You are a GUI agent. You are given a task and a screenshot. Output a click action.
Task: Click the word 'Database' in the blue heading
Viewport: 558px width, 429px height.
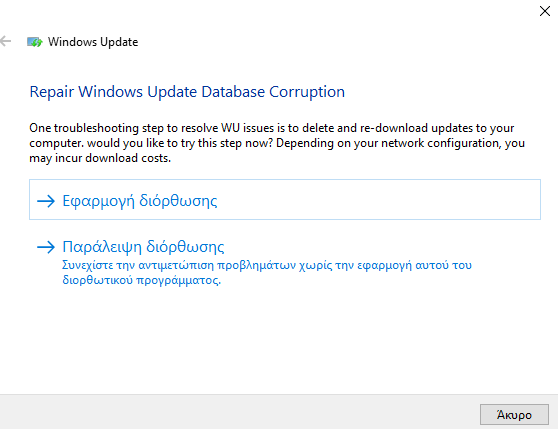[233, 92]
